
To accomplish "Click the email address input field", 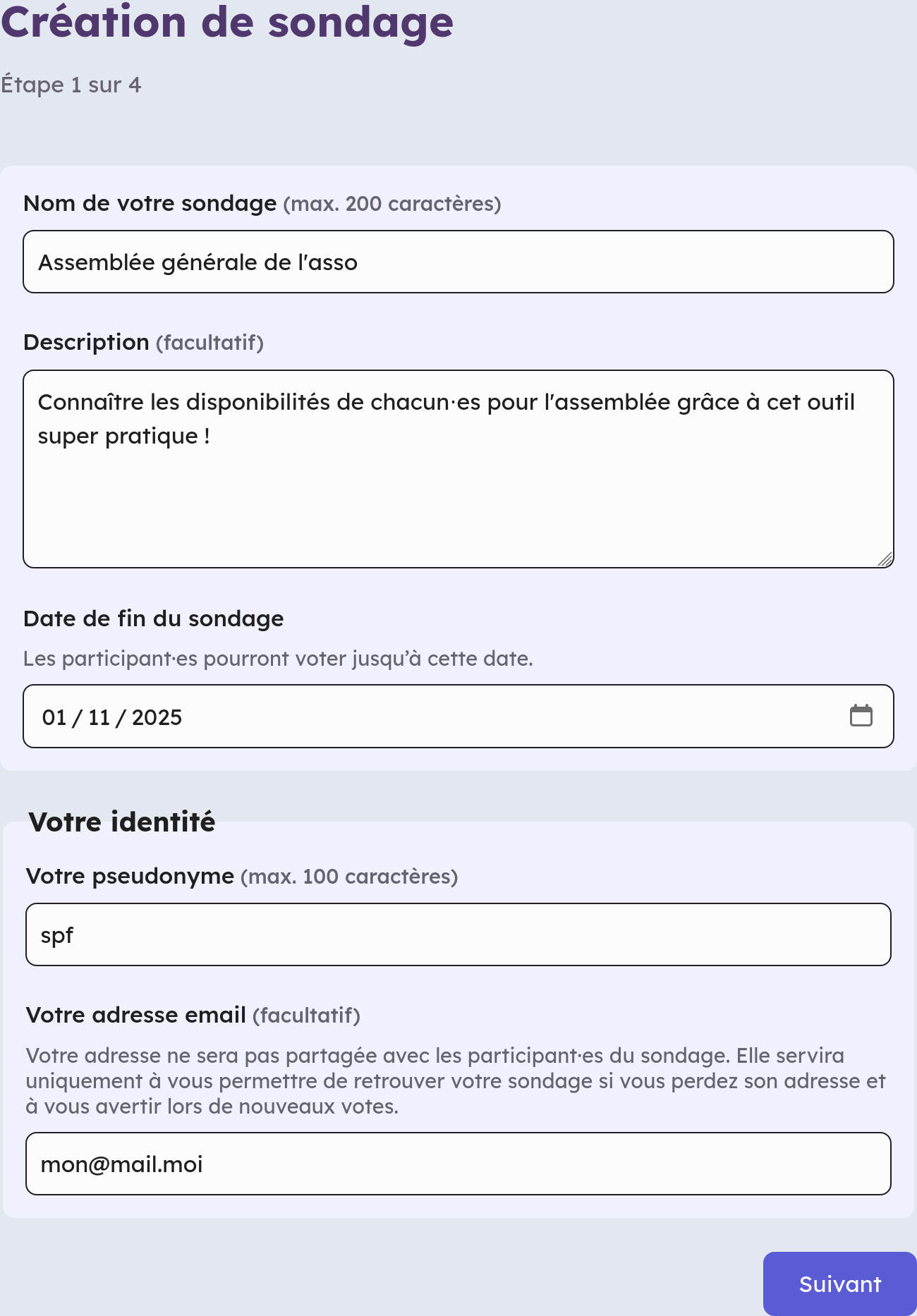I will click(458, 1164).
